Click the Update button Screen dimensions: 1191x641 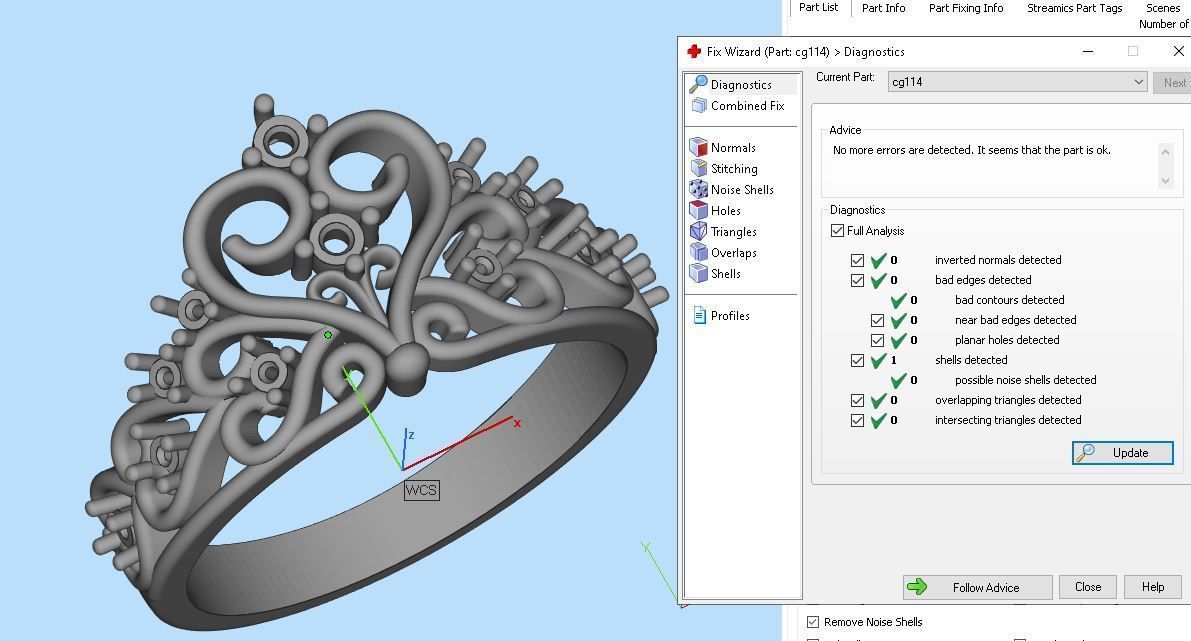pos(1123,453)
